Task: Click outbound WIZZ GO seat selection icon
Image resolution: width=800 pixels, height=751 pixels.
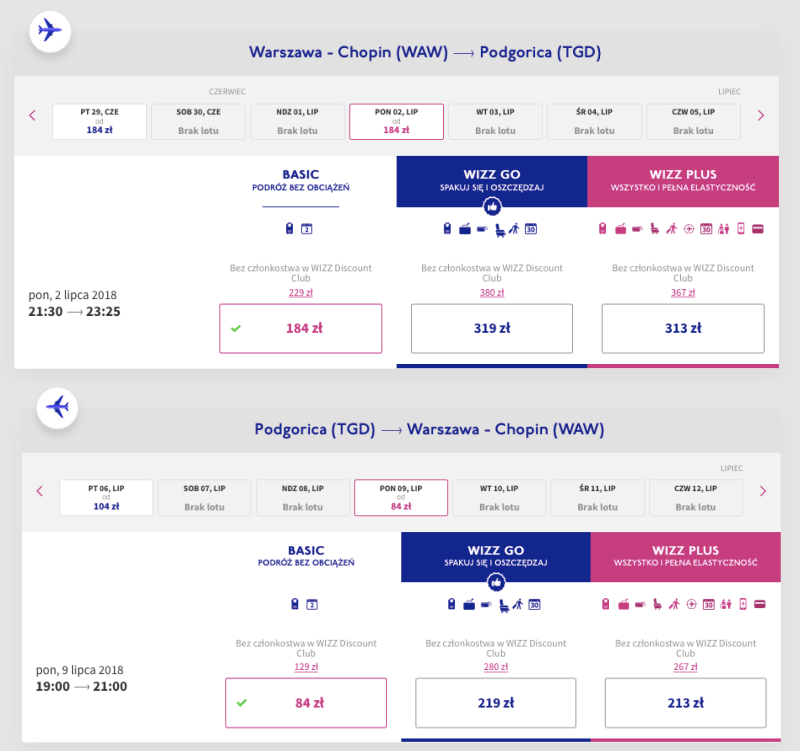Action: click(501, 230)
